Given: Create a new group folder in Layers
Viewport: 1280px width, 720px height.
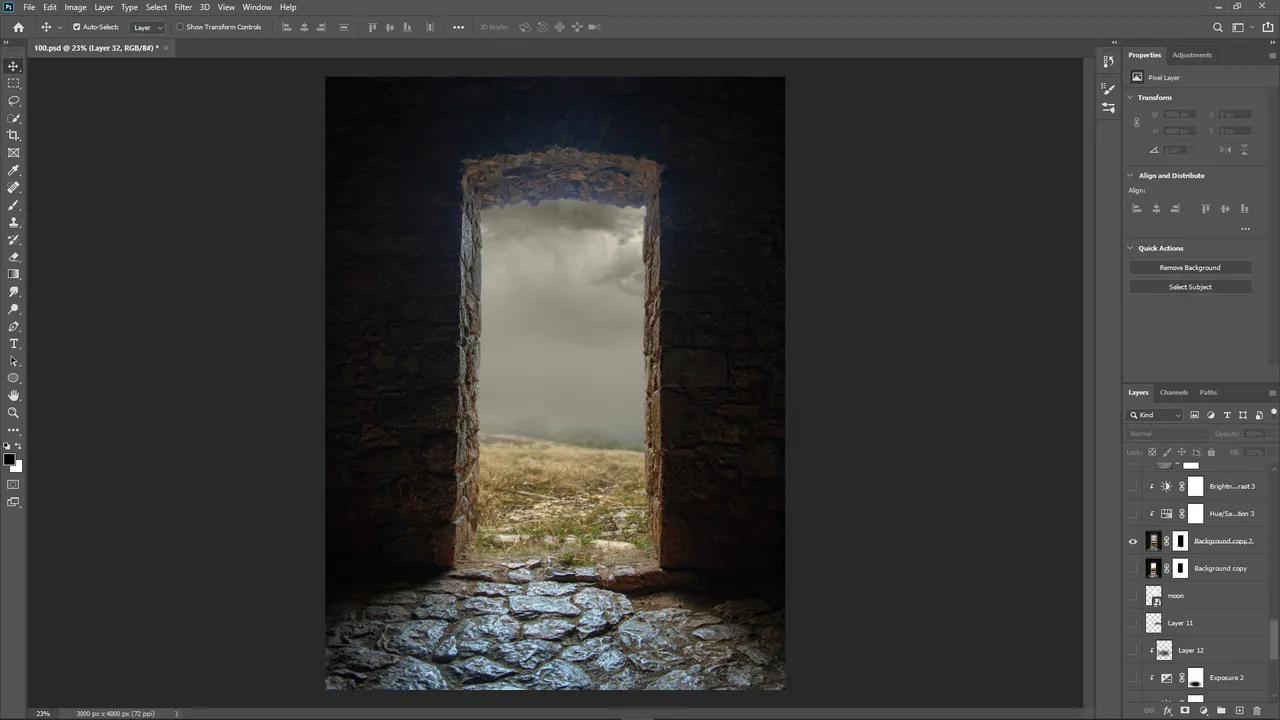Looking at the screenshot, I should pyautogui.click(x=1221, y=711).
